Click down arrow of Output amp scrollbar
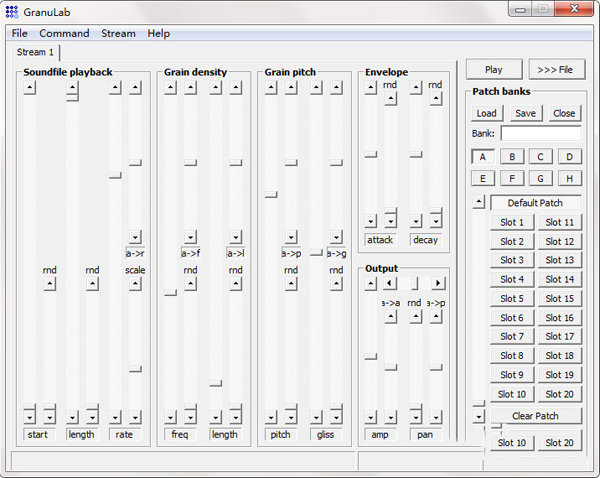Image resolution: width=600 pixels, height=478 pixels. tap(370, 417)
